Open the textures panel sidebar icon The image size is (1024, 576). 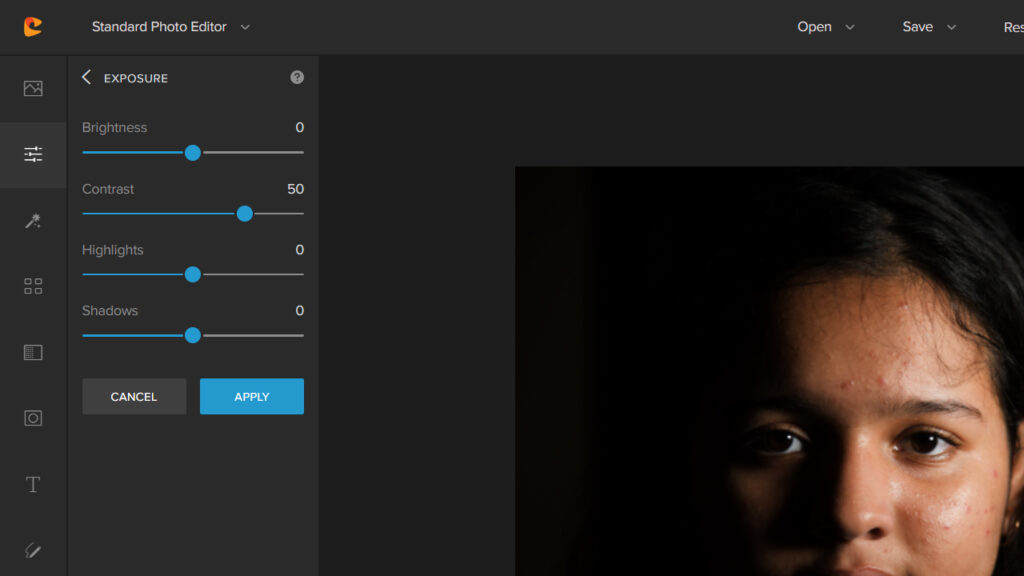33,353
